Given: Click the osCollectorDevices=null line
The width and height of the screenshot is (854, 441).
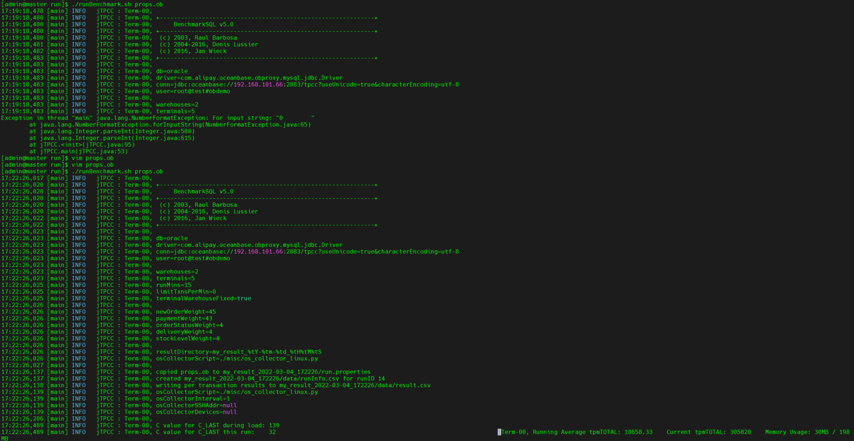Looking at the screenshot, I should point(119,412).
